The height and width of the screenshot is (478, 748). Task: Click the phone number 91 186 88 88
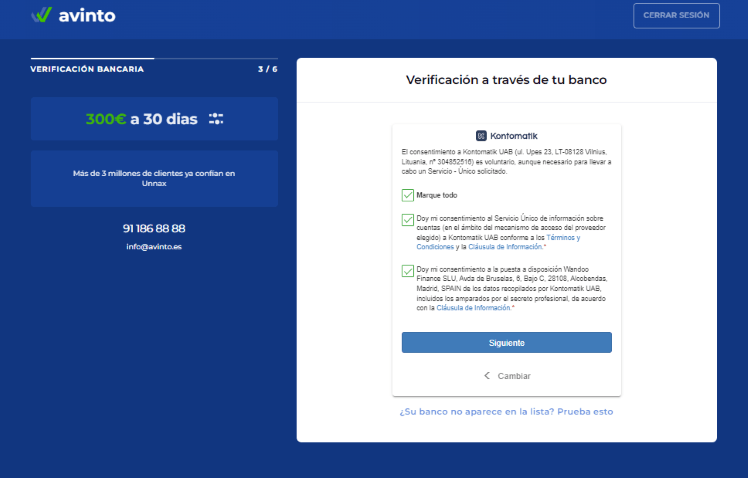tap(154, 229)
